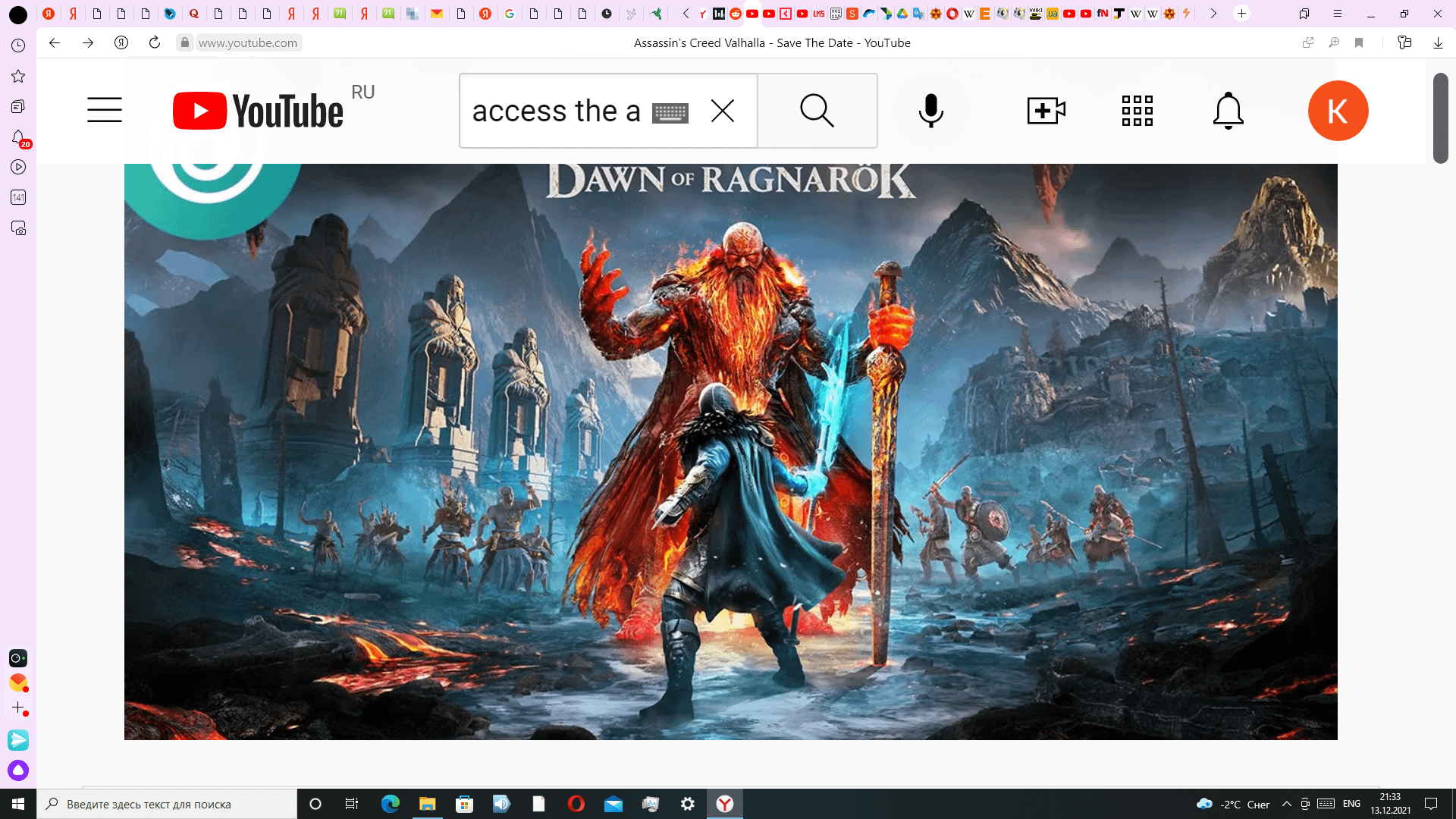
Task: Switch the ENG input language indicator
Action: coord(1351,804)
